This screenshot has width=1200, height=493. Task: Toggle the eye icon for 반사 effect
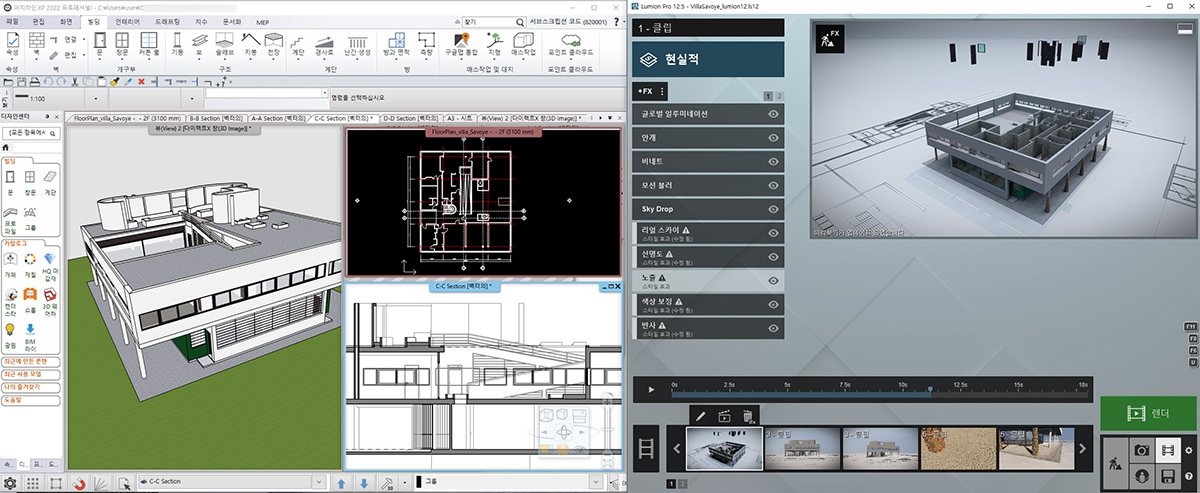773,327
